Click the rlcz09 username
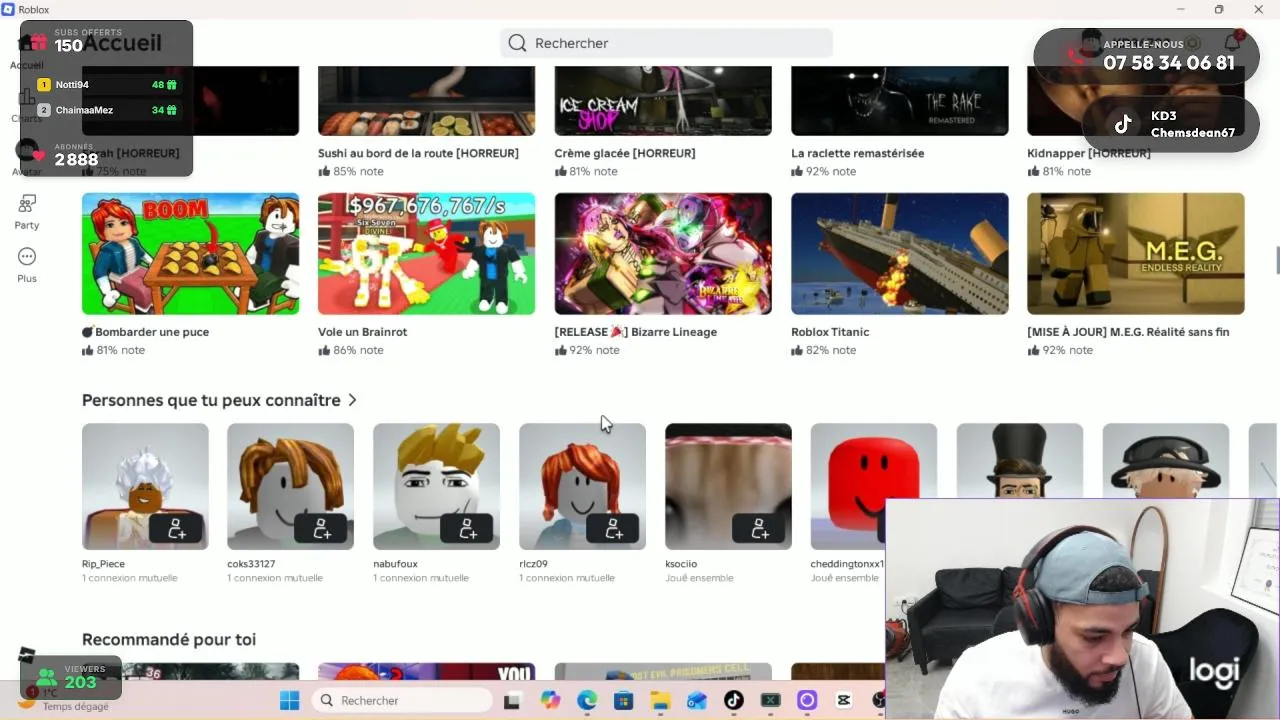The width and height of the screenshot is (1280, 720). [533, 564]
